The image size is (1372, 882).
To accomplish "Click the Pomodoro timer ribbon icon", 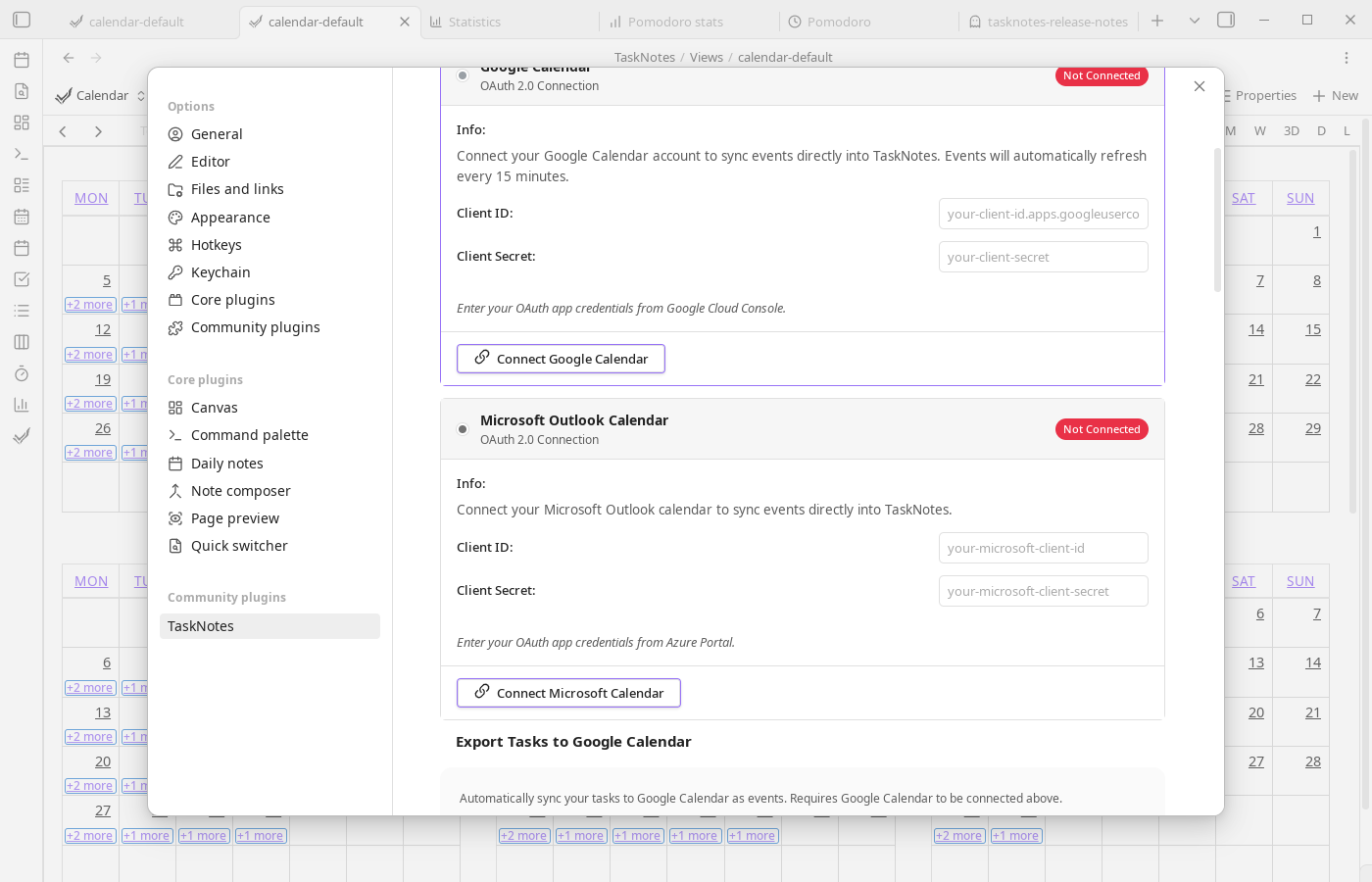I will (22, 373).
